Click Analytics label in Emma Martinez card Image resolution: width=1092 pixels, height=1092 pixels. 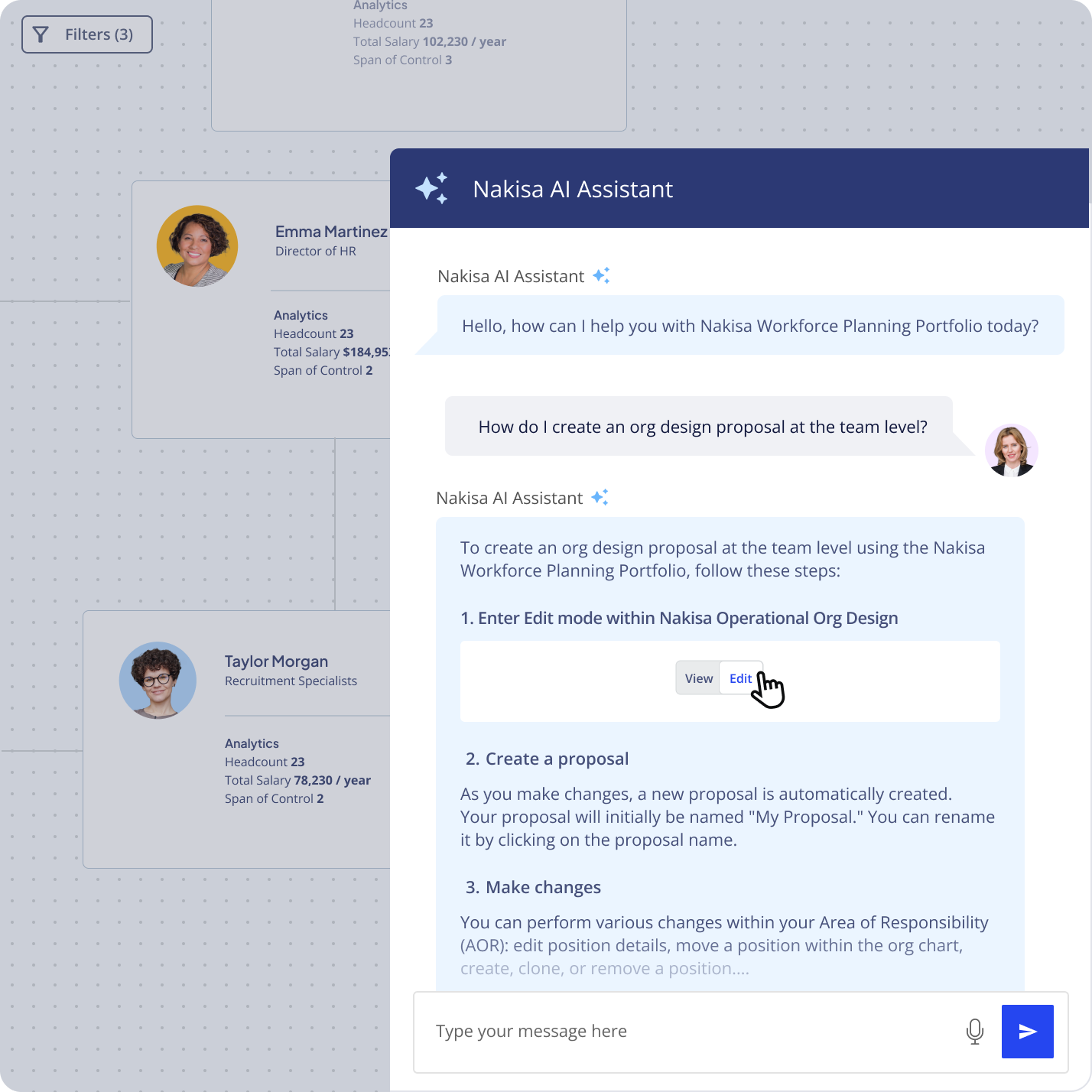301,316
